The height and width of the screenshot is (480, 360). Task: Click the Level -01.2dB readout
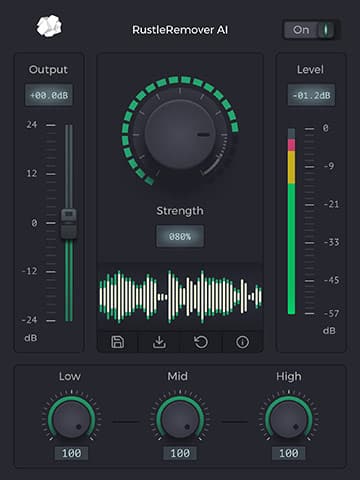[311, 95]
